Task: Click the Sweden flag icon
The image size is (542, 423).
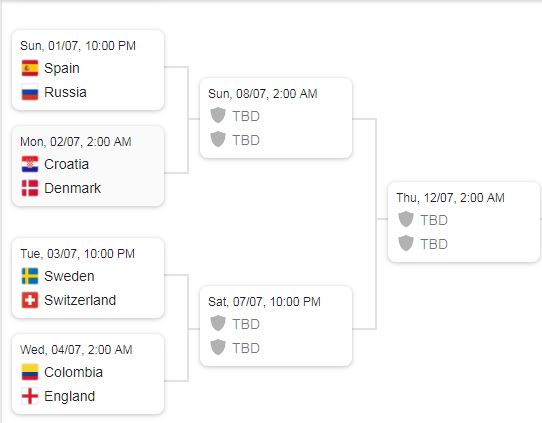Action: point(30,276)
